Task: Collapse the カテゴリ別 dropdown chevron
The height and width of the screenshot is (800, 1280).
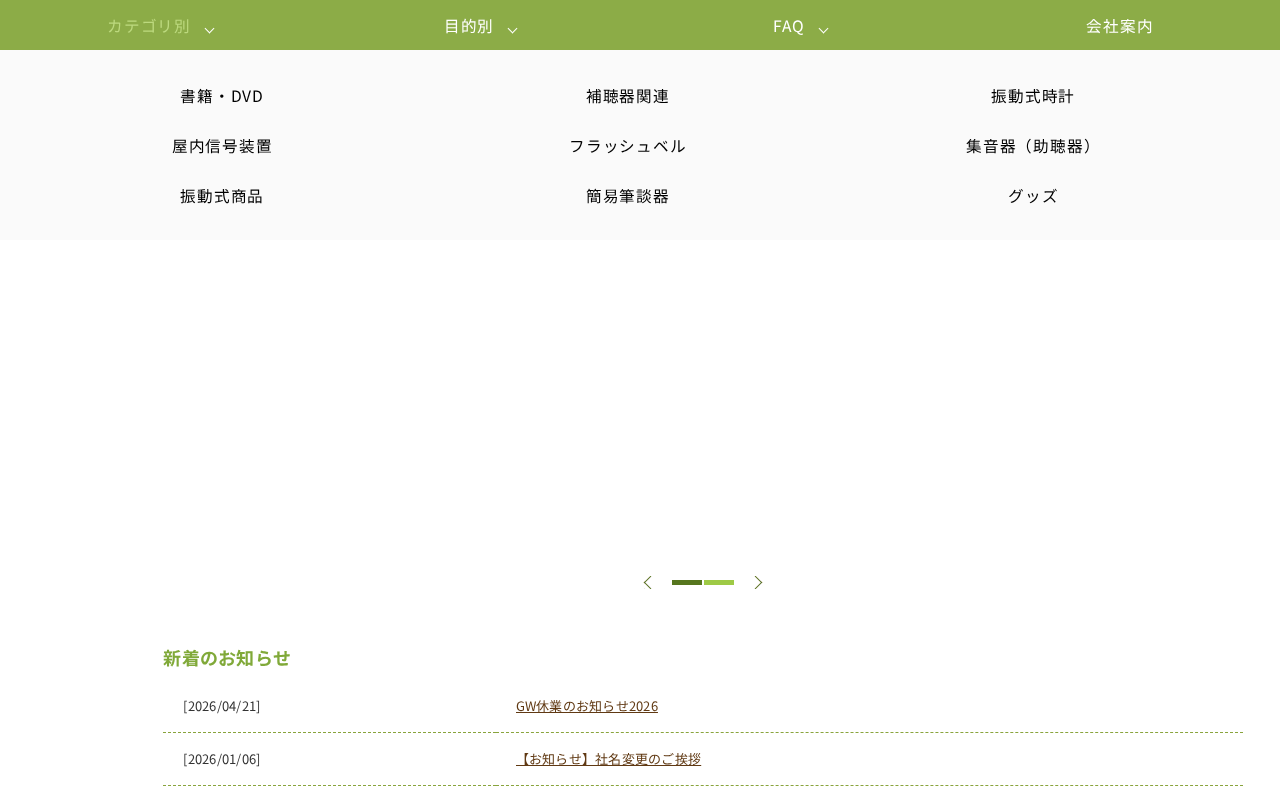Action: [209, 30]
